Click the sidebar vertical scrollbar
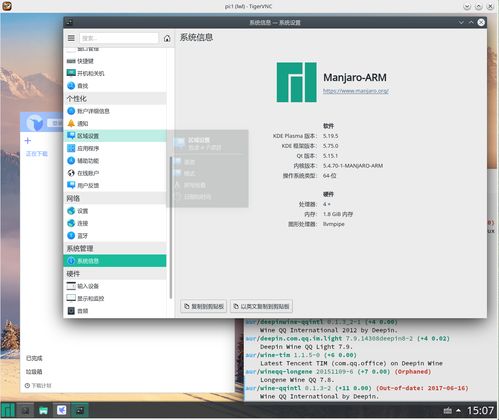The image size is (499, 420). coord(171,227)
